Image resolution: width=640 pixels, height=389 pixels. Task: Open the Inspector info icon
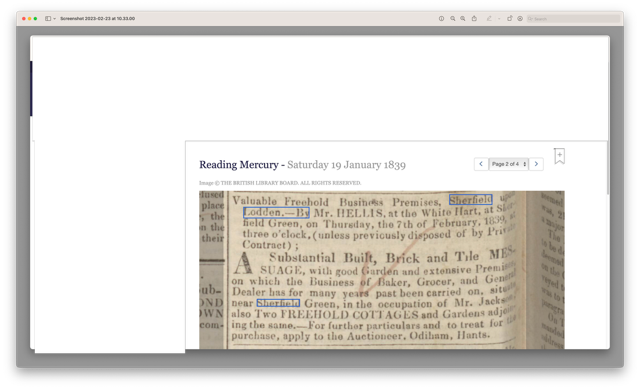[441, 18]
